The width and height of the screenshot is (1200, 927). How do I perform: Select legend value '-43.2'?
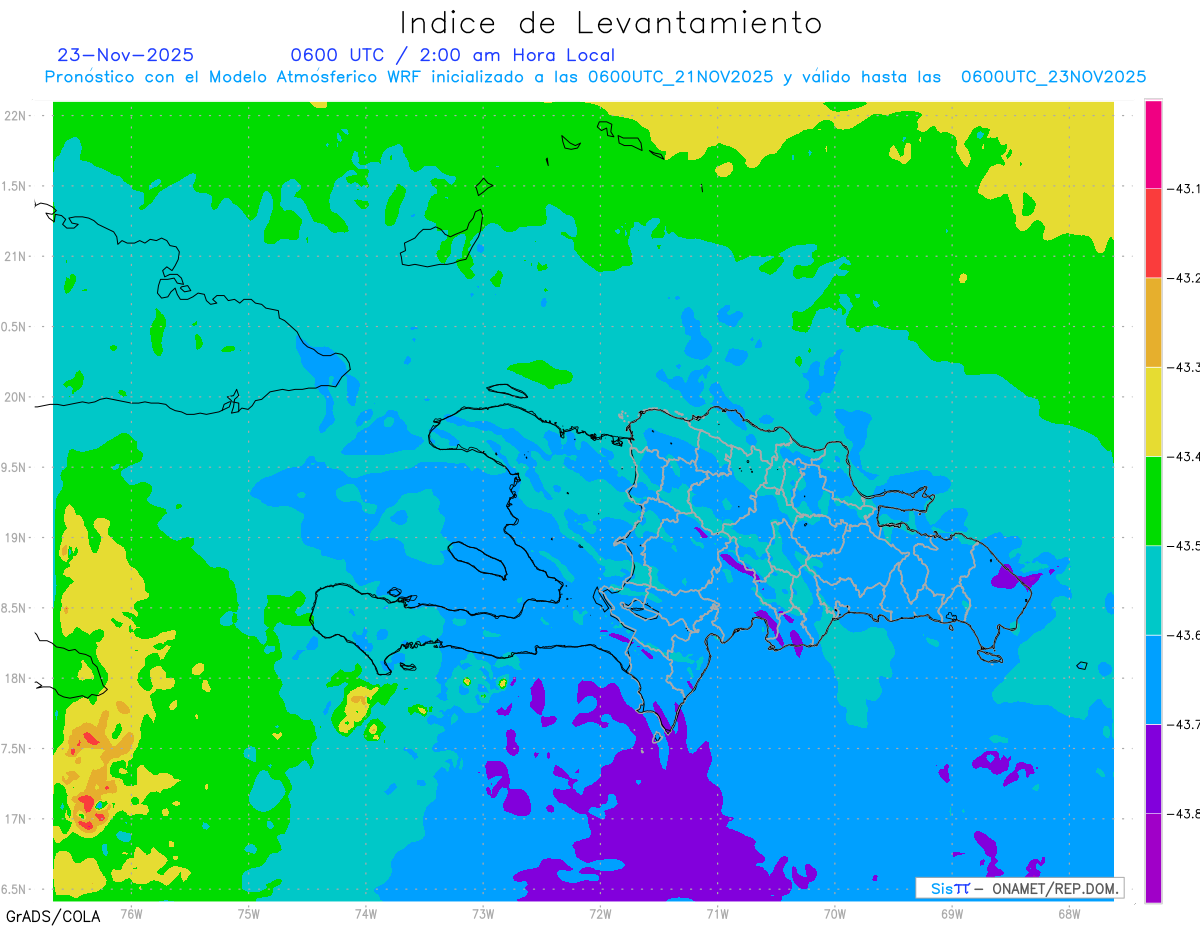(1184, 278)
